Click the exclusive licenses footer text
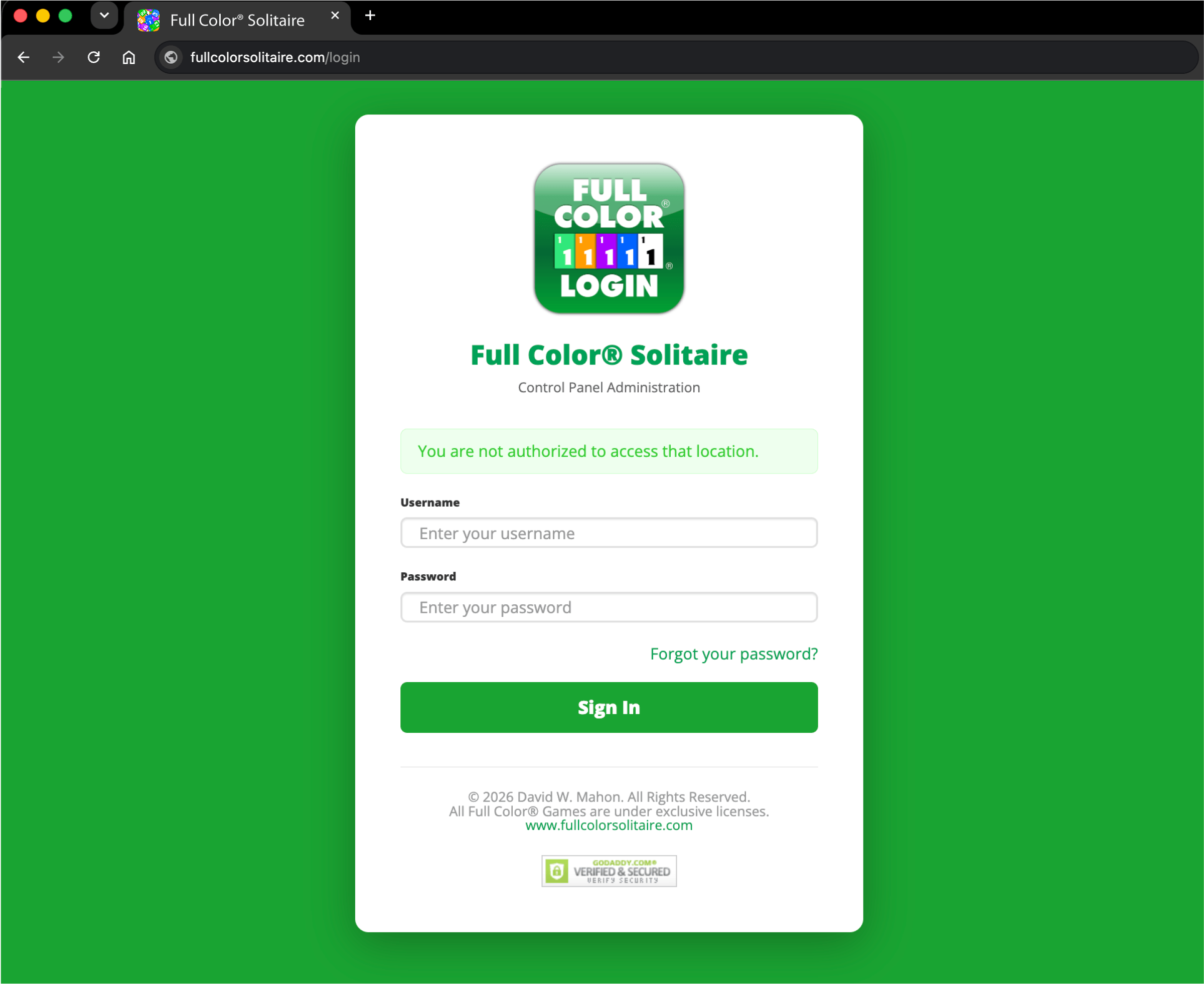 tap(609, 811)
